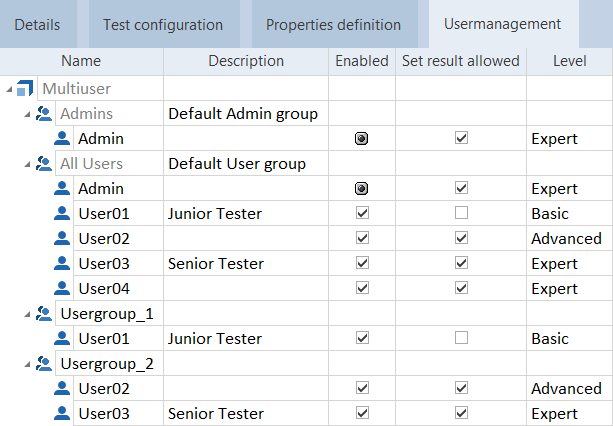This screenshot has width=613, height=426.
Task: Click the Description column header
Action: (246, 61)
